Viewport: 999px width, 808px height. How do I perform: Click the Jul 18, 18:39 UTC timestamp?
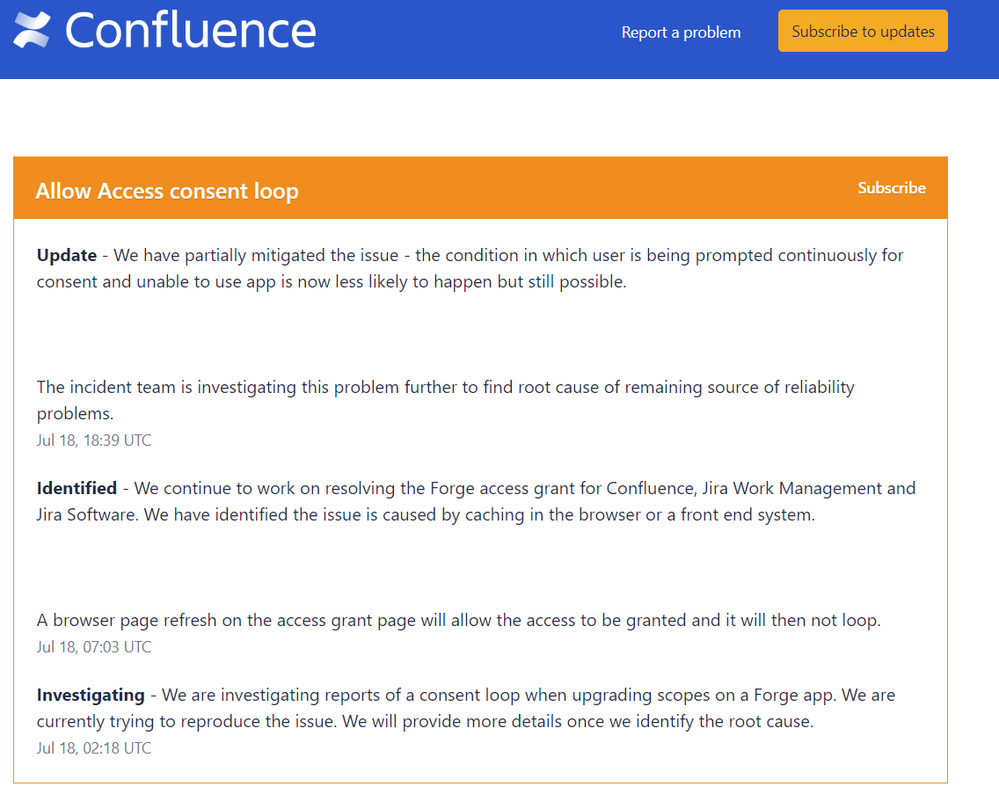pyautogui.click(x=94, y=440)
